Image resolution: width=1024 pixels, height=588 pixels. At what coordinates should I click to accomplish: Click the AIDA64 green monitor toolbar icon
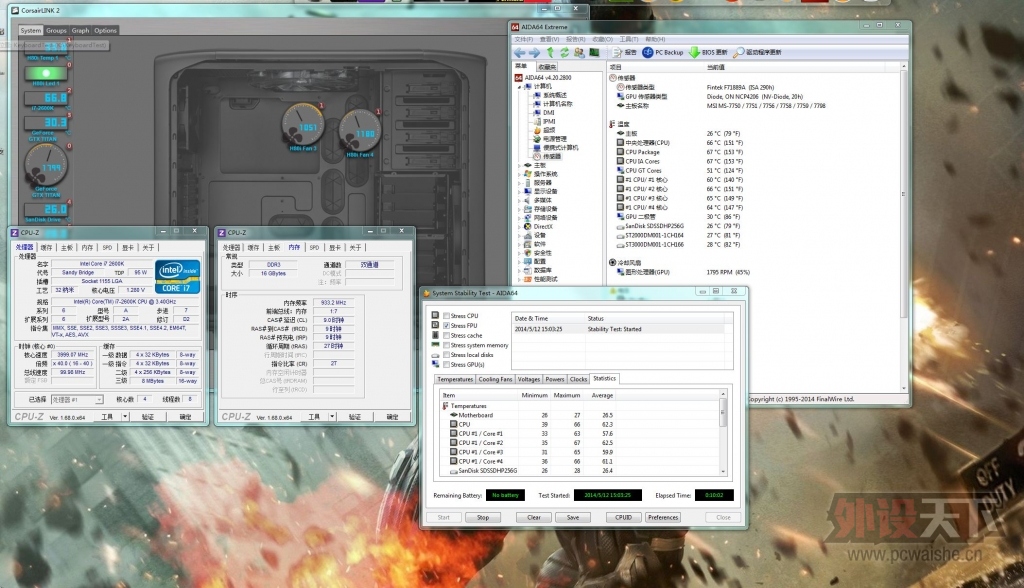coord(594,52)
